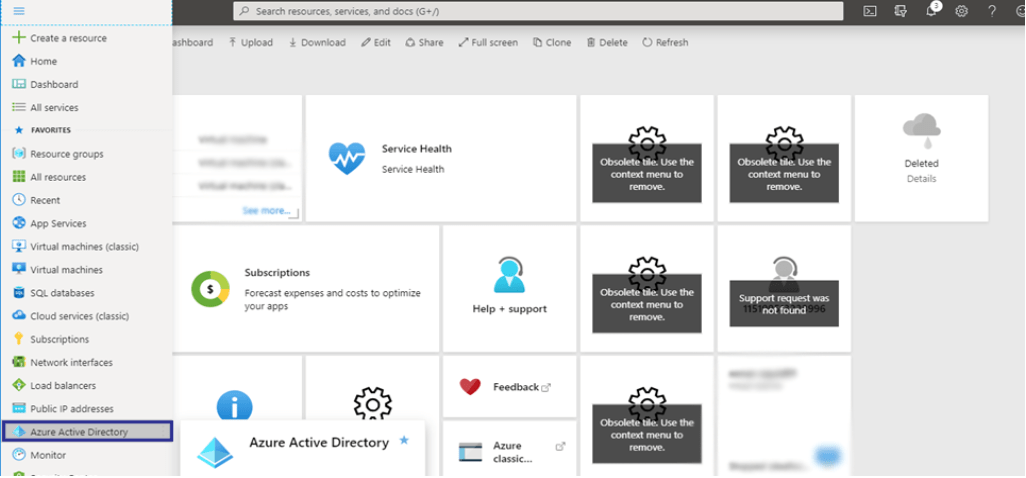Click the Public IP addresses icon
This screenshot has width=1026, height=478.
coord(19,409)
